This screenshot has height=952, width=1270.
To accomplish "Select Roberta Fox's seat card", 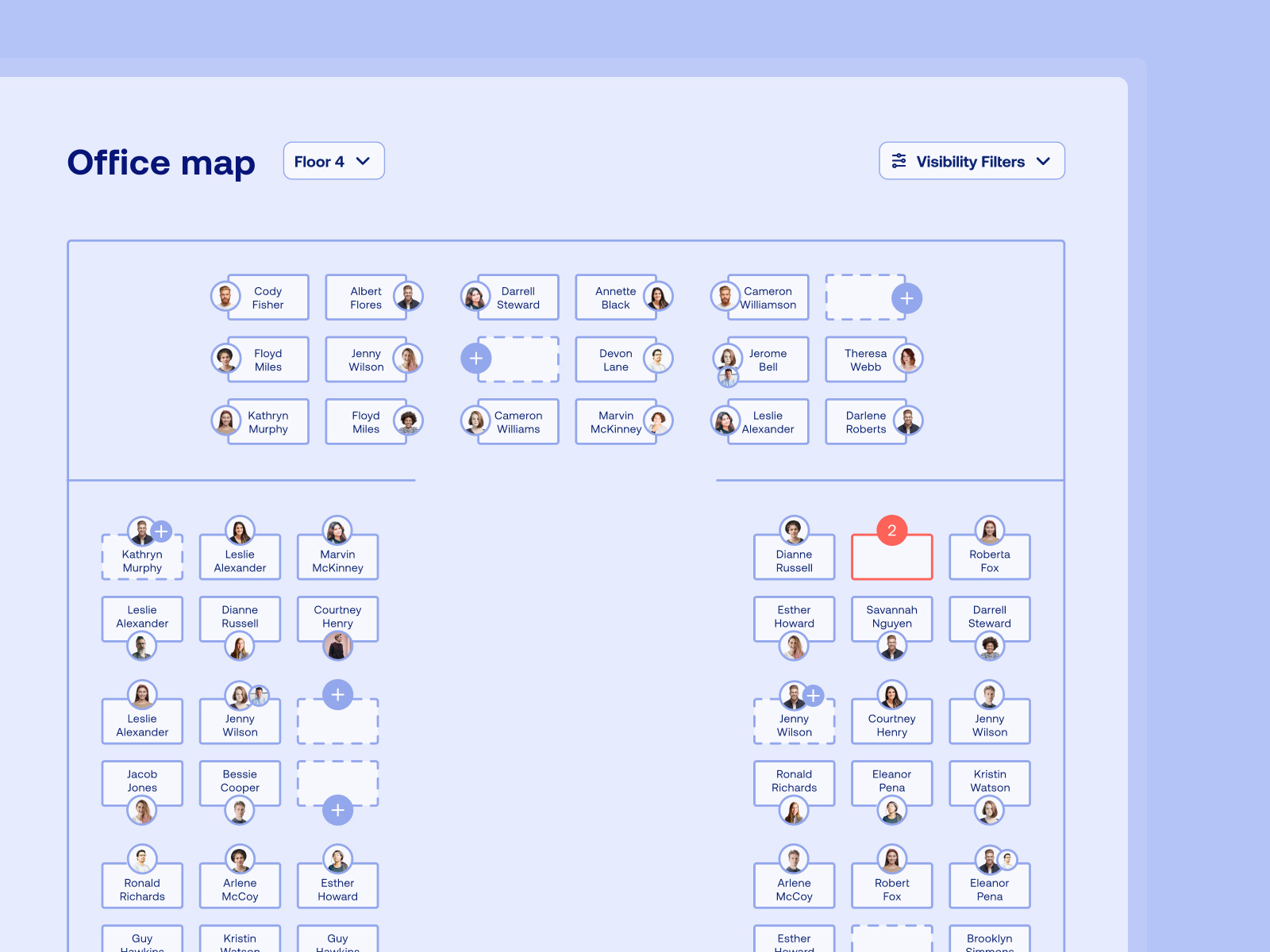I will coord(989,555).
